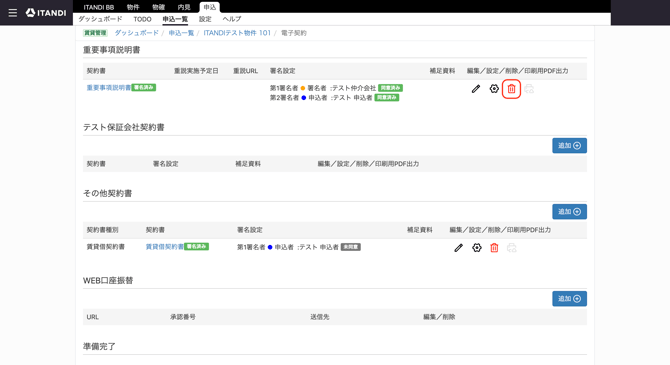
Task: Click ITANDIテスト物件 101 breadcrumb link
Action: (x=237, y=33)
